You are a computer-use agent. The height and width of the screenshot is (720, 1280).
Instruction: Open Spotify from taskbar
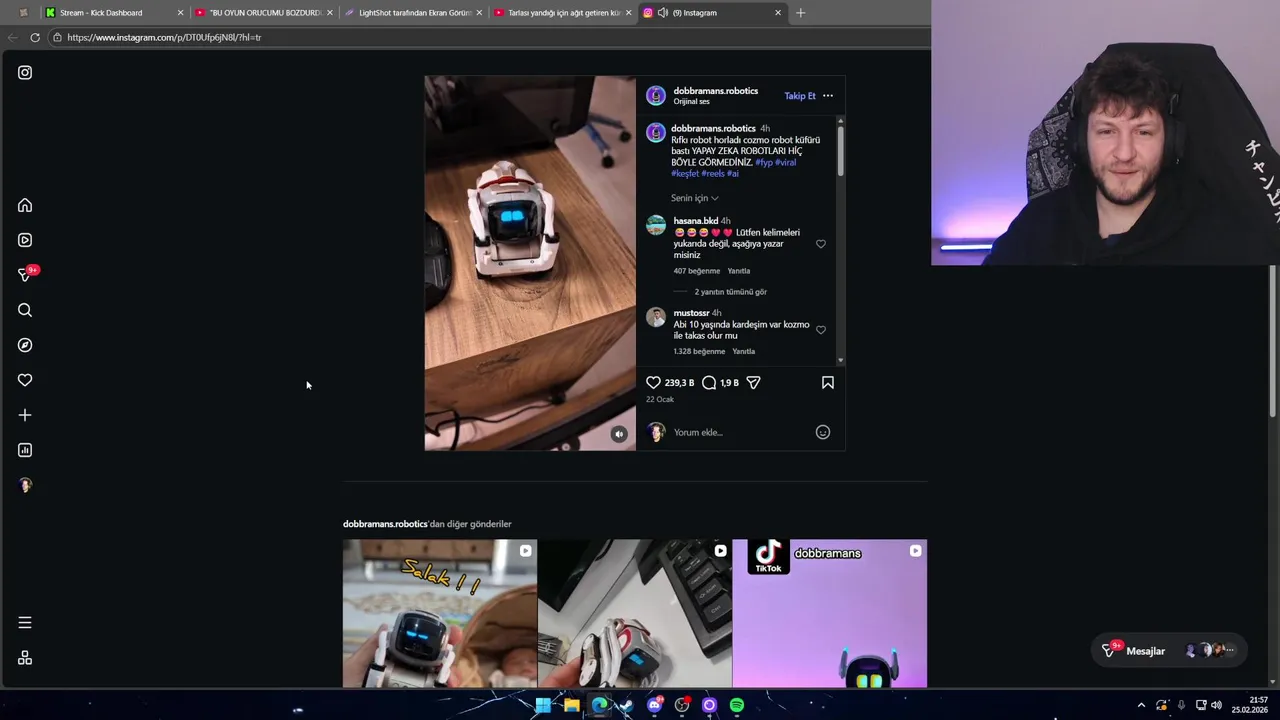(x=737, y=705)
